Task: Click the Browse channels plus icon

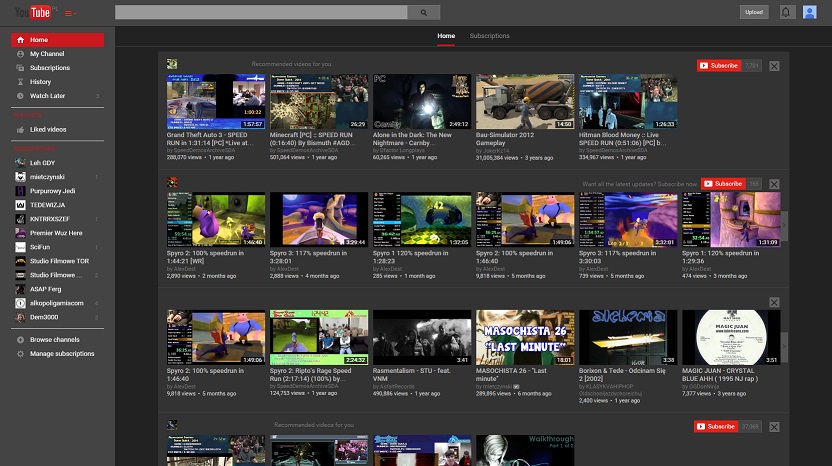Action: (20, 340)
